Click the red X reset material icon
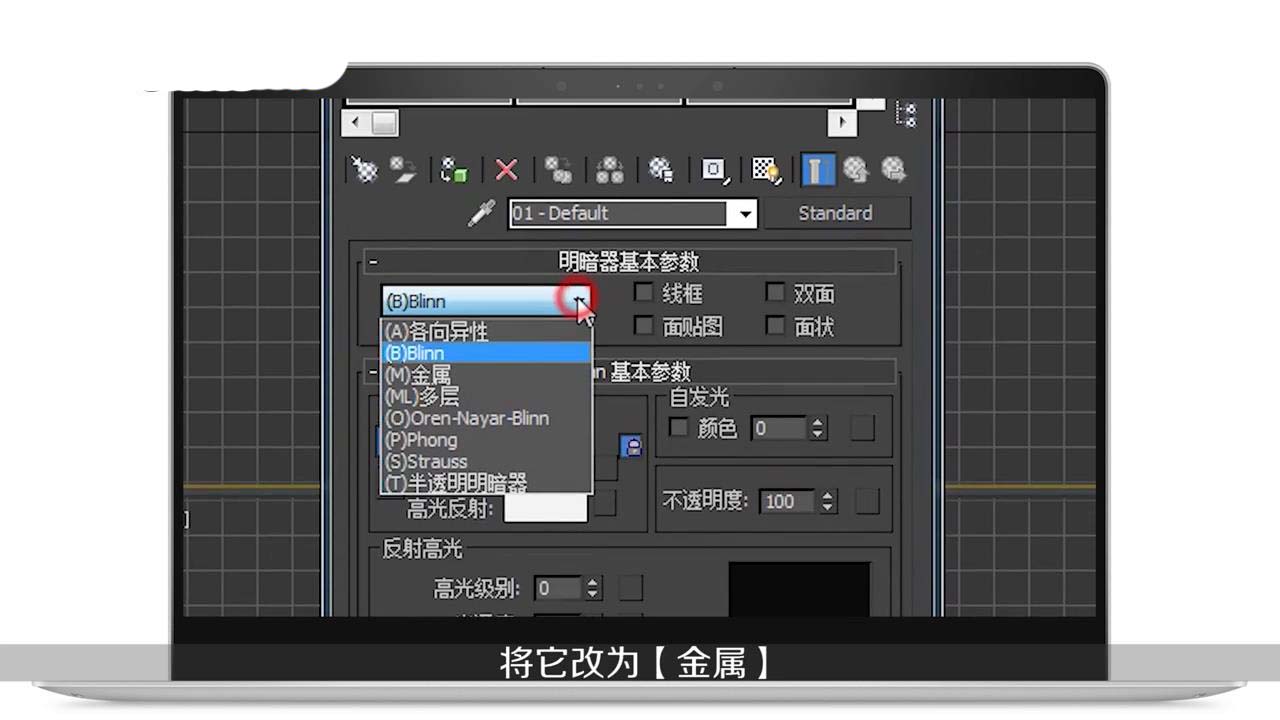The image size is (1280, 720). click(507, 170)
